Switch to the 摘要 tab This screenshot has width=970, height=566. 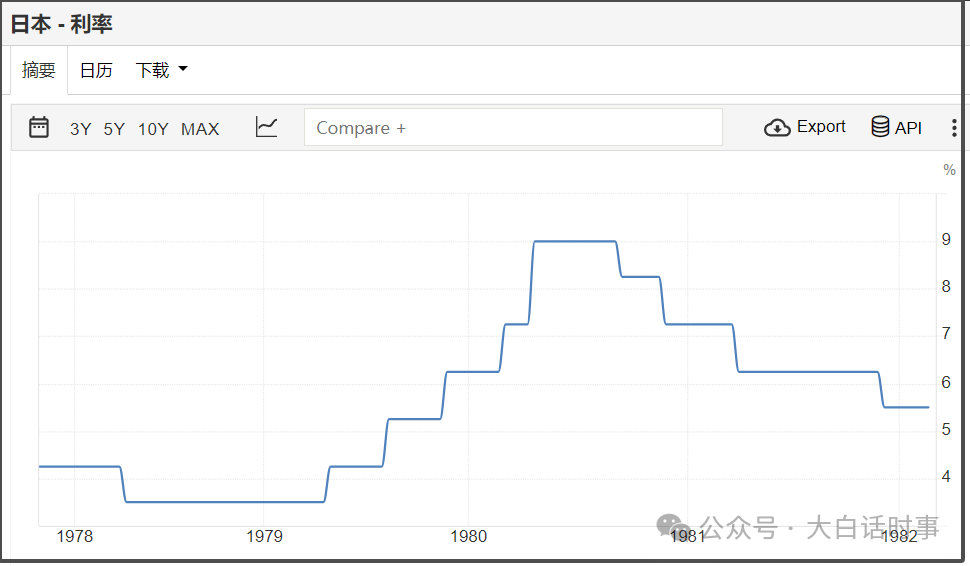39,70
